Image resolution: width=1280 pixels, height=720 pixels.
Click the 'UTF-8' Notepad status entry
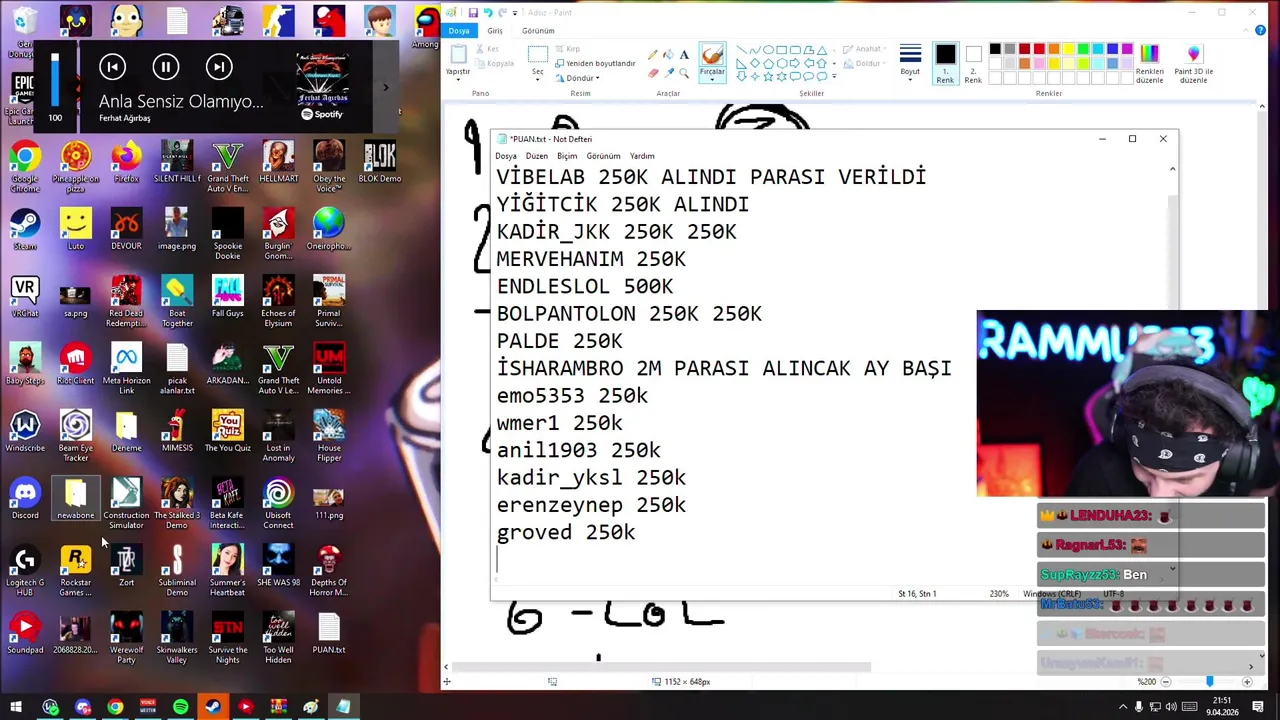(x=1113, y=594)
